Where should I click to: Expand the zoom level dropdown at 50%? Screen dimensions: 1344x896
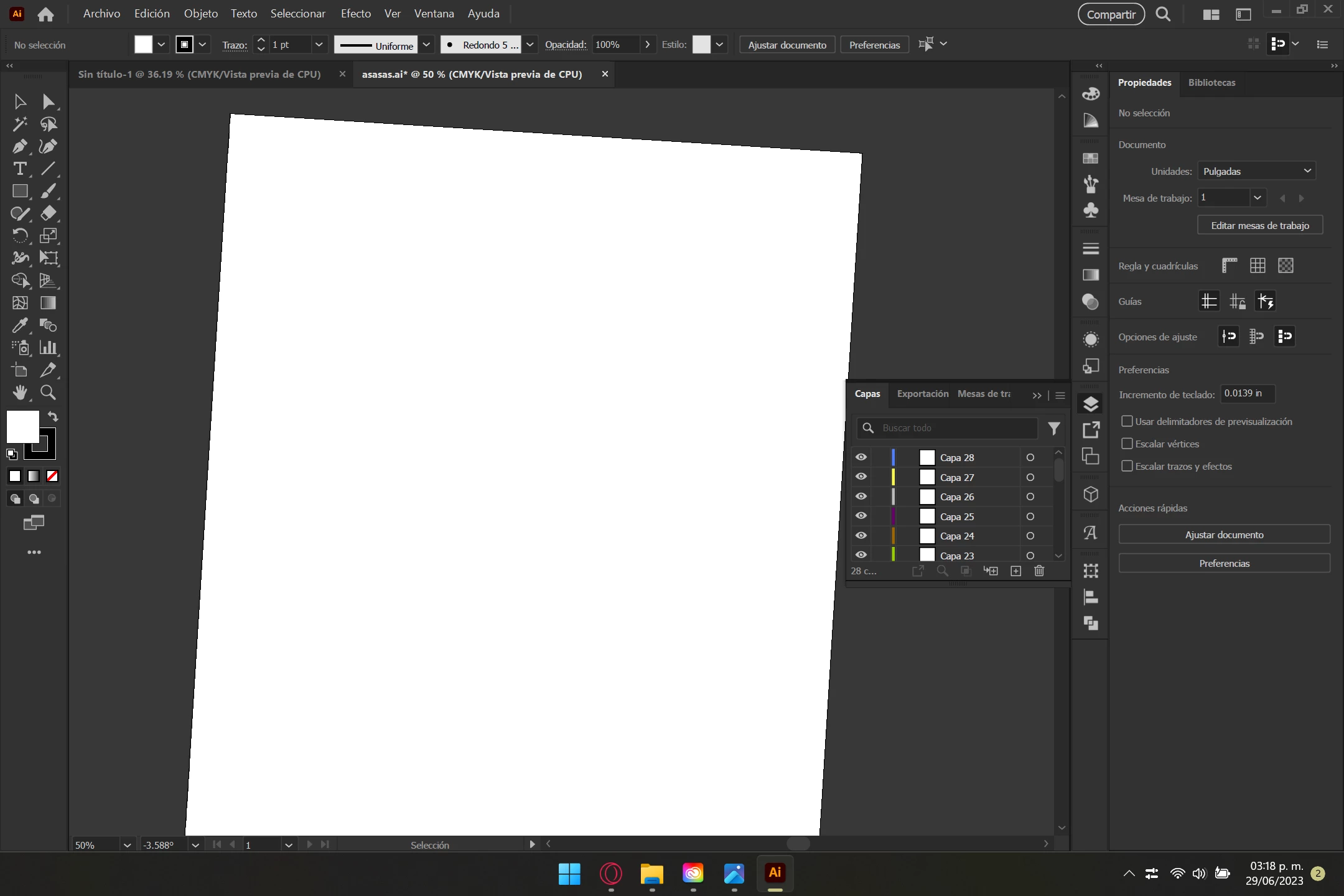127,845
